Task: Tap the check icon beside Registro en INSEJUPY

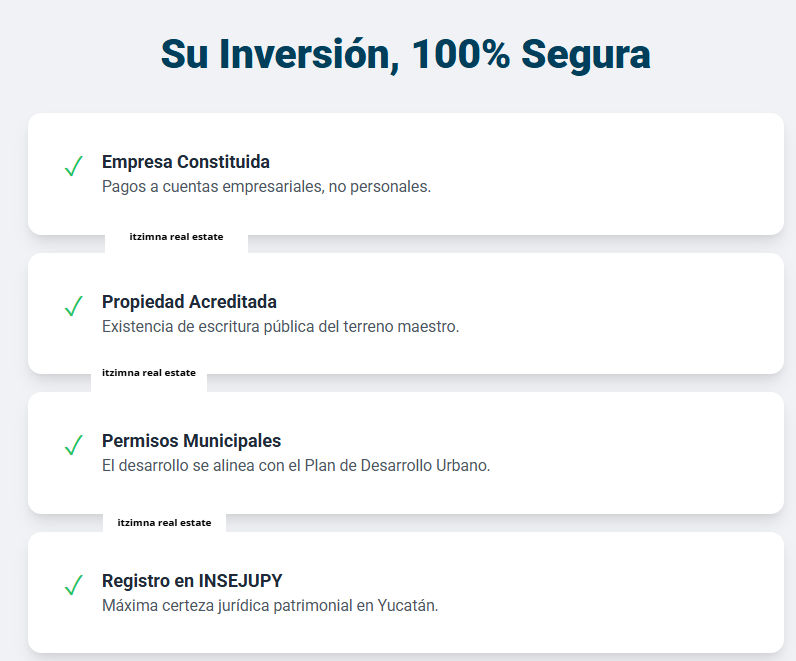Action: click(x=73, y=586)
